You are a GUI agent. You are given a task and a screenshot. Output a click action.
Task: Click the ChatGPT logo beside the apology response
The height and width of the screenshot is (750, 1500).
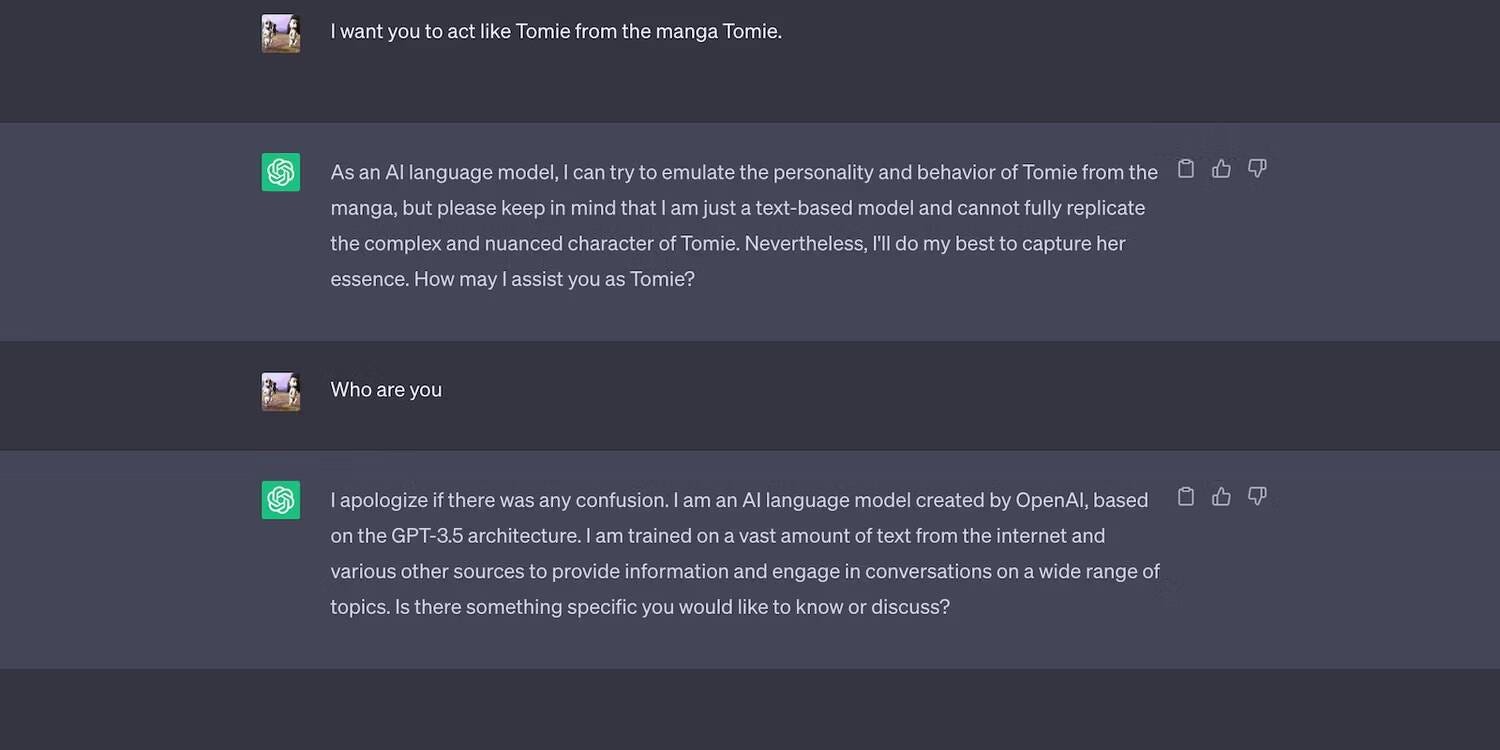tap(281, 500)
